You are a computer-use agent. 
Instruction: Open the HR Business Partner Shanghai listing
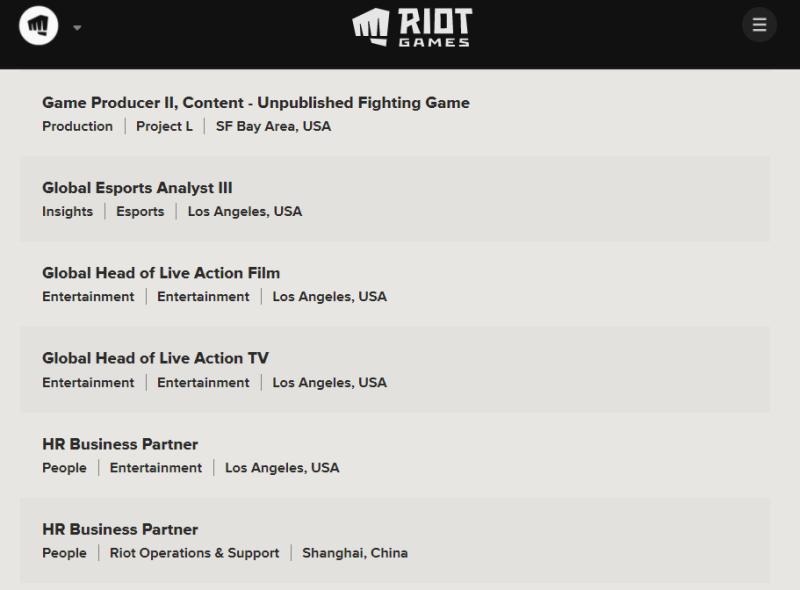tap(120, 529)
